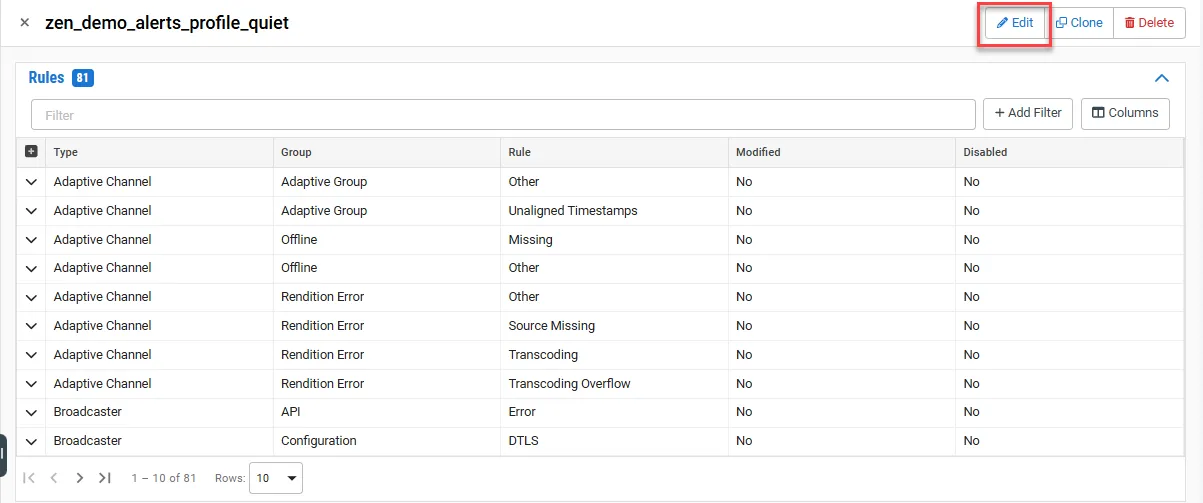
Task: Expand the Rendition Error Other row
Action: coord(31,297)
